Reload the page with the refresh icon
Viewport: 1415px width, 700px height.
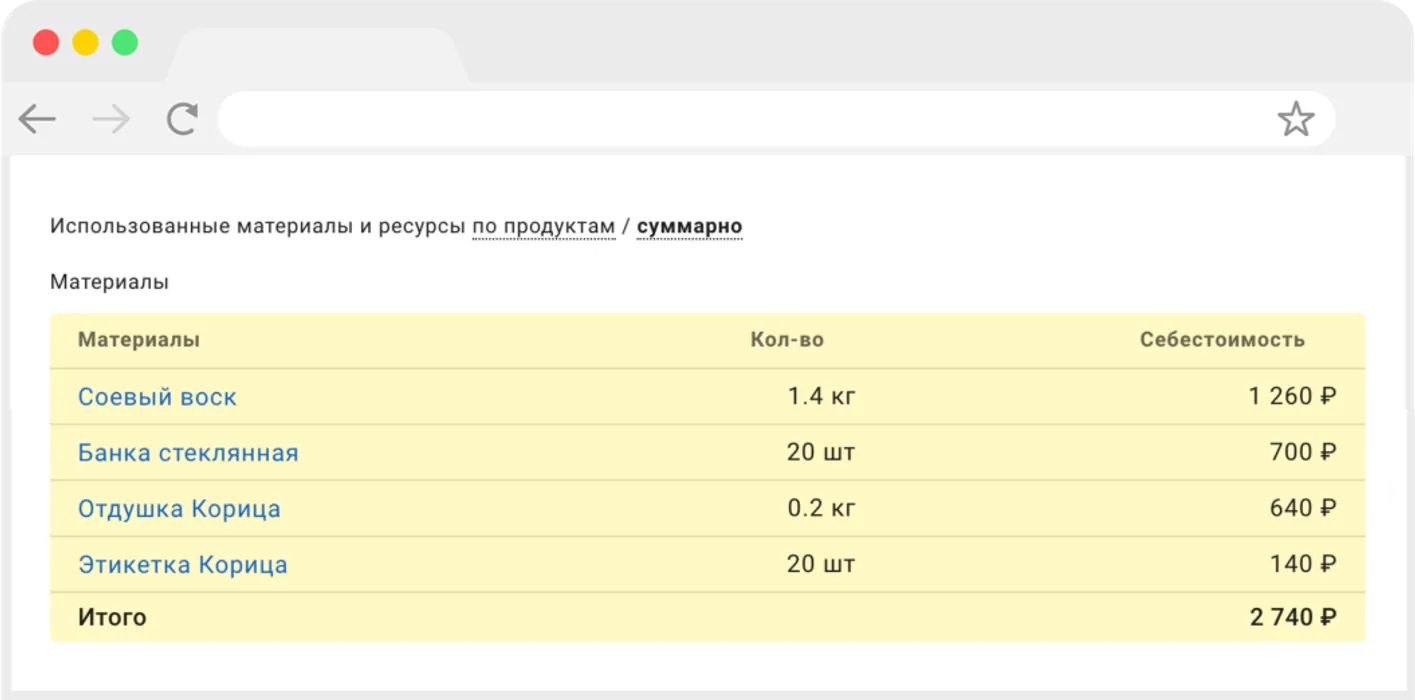click(x=182, y=119)
